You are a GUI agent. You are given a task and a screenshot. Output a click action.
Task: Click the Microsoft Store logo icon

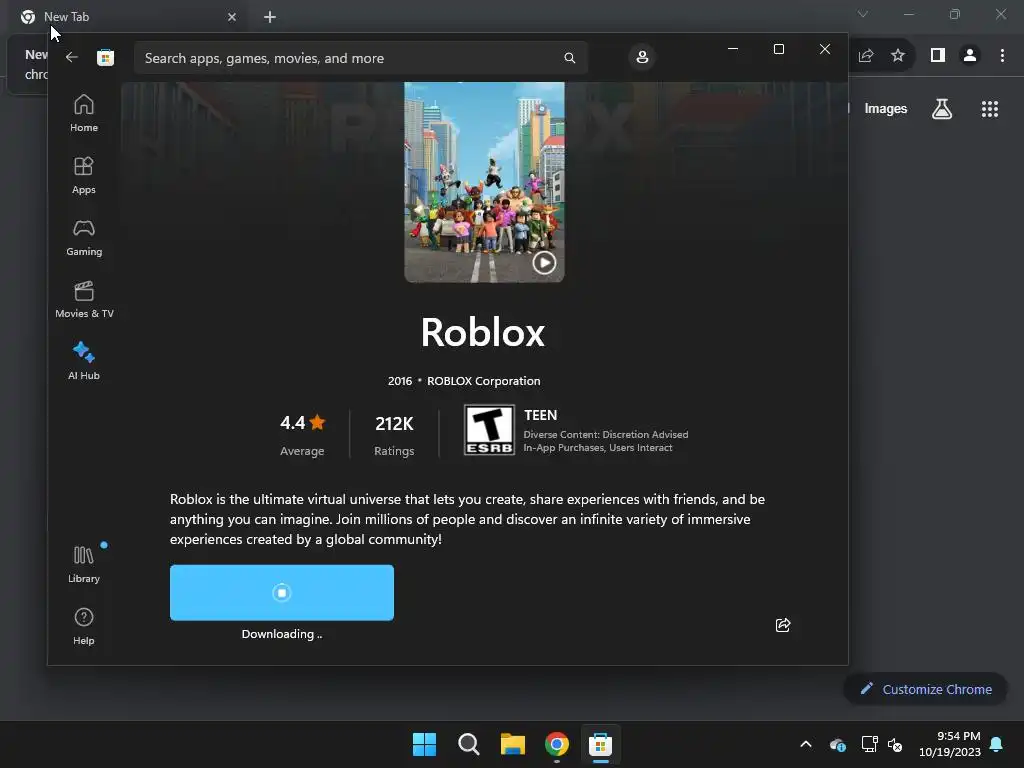(x=105, y=57)
